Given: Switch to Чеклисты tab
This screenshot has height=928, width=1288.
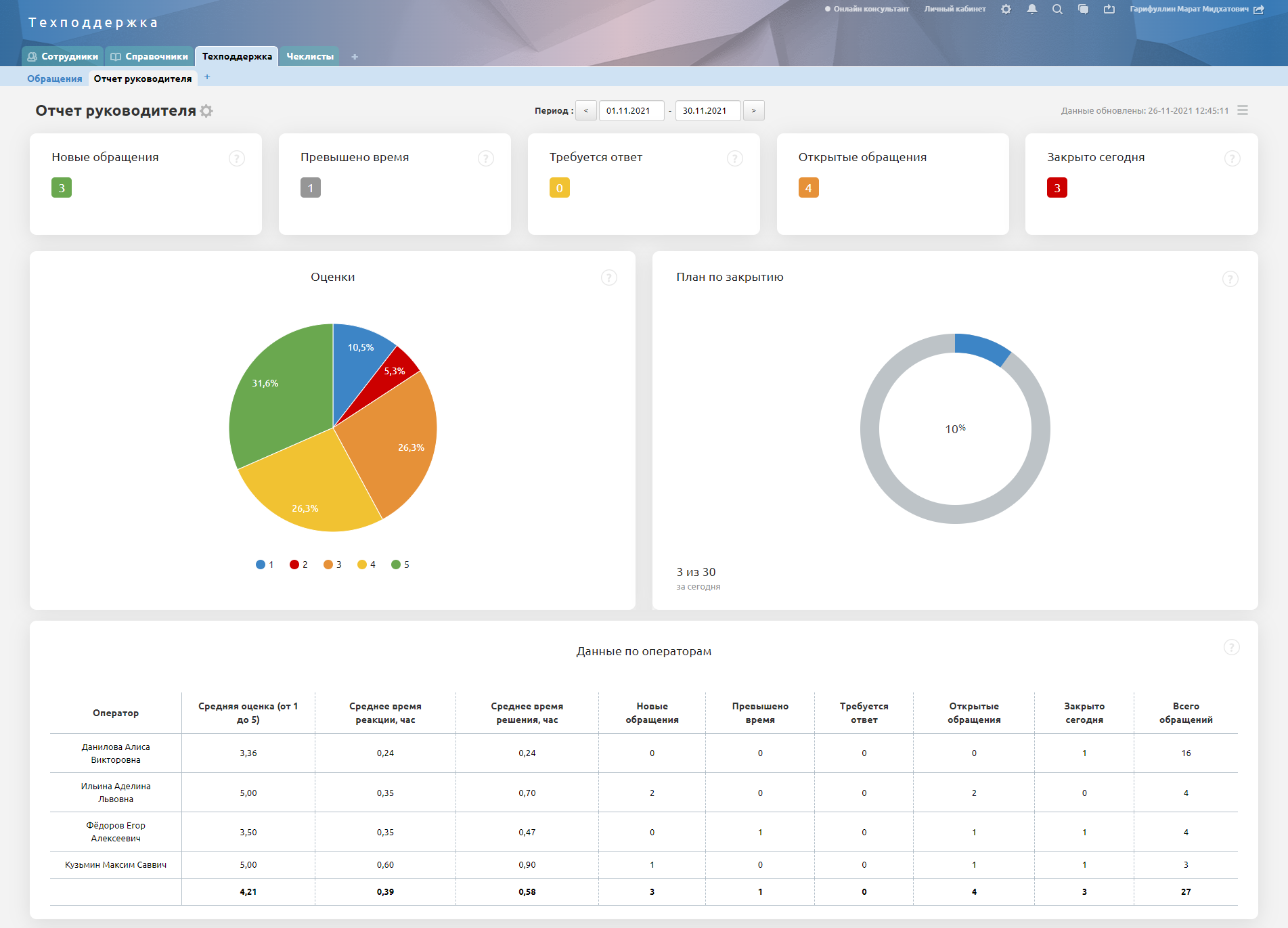Looking at the screenshot, I should coord(309,56).
